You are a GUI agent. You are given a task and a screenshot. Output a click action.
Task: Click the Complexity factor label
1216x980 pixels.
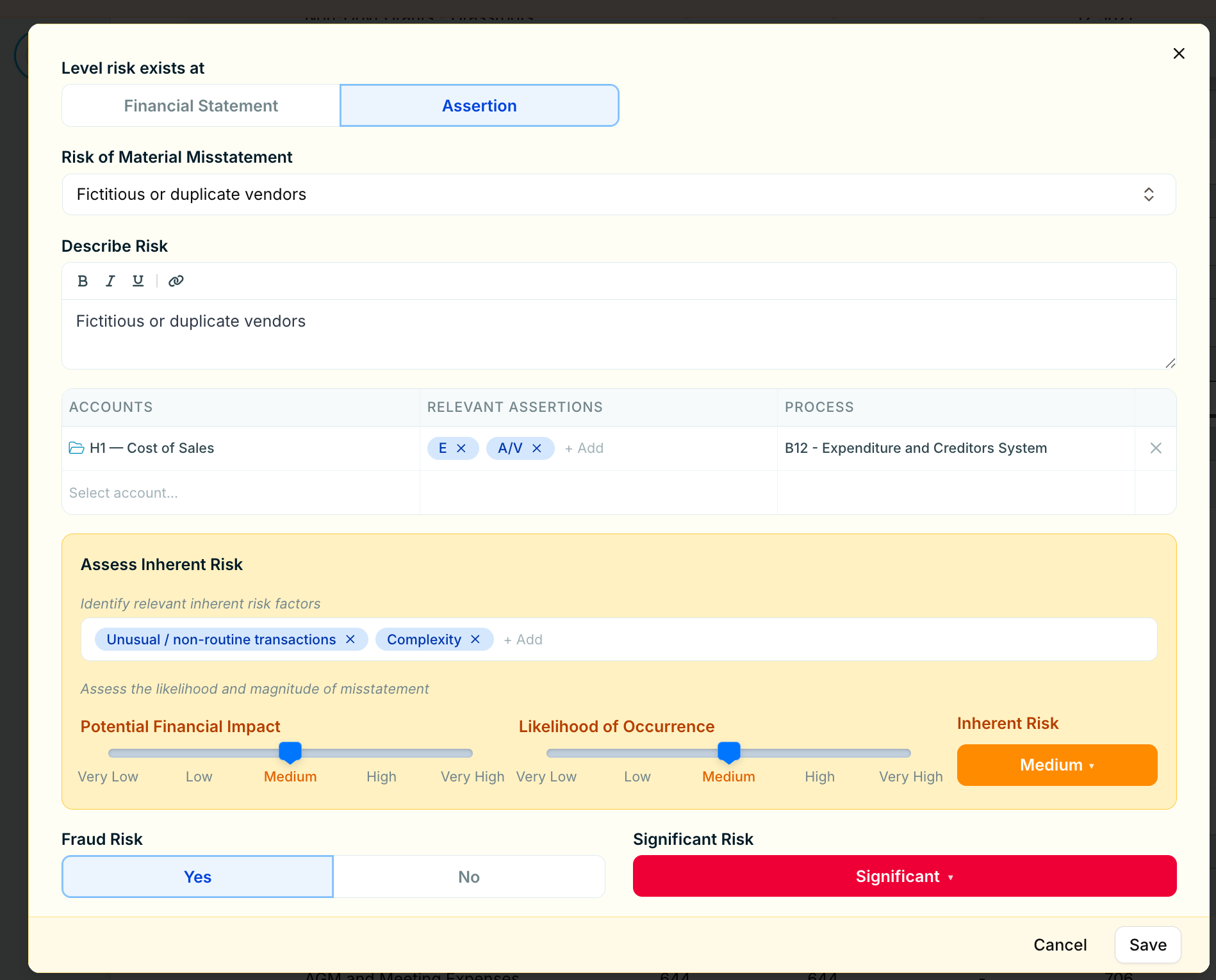[424, 639]
